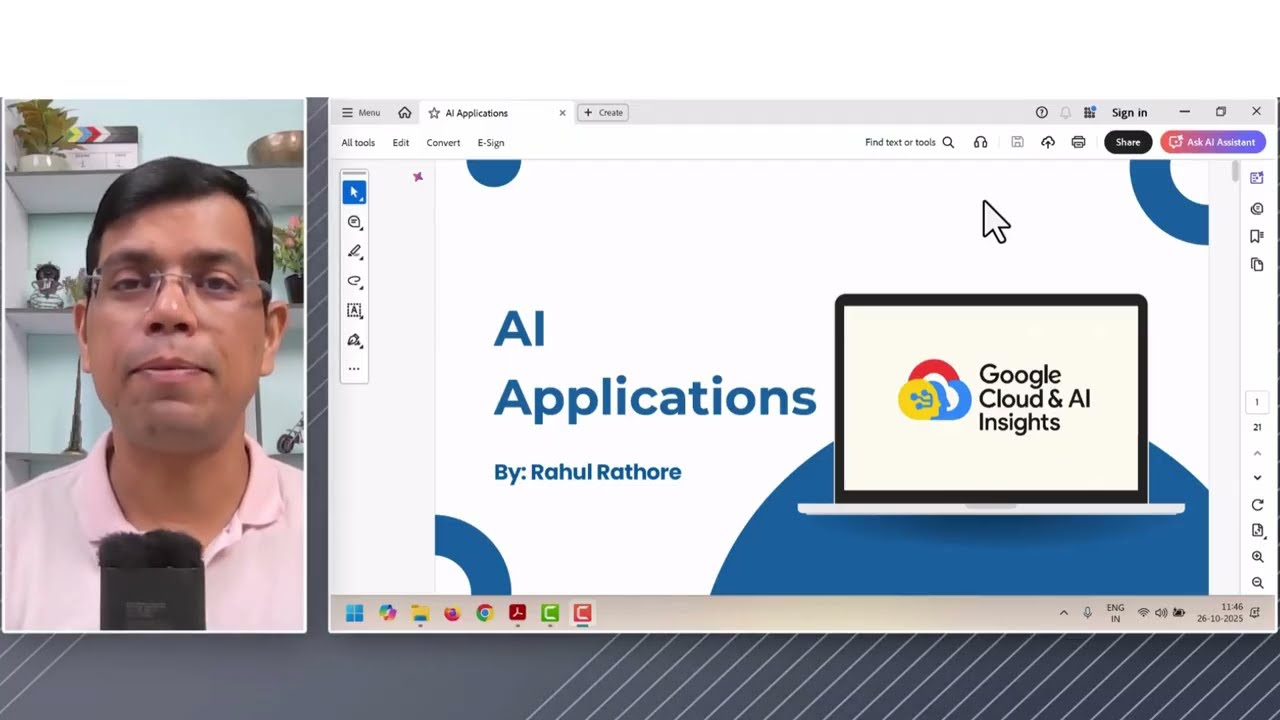Close the AI Applications tab

pyautogui.click(x=562, y=113)
